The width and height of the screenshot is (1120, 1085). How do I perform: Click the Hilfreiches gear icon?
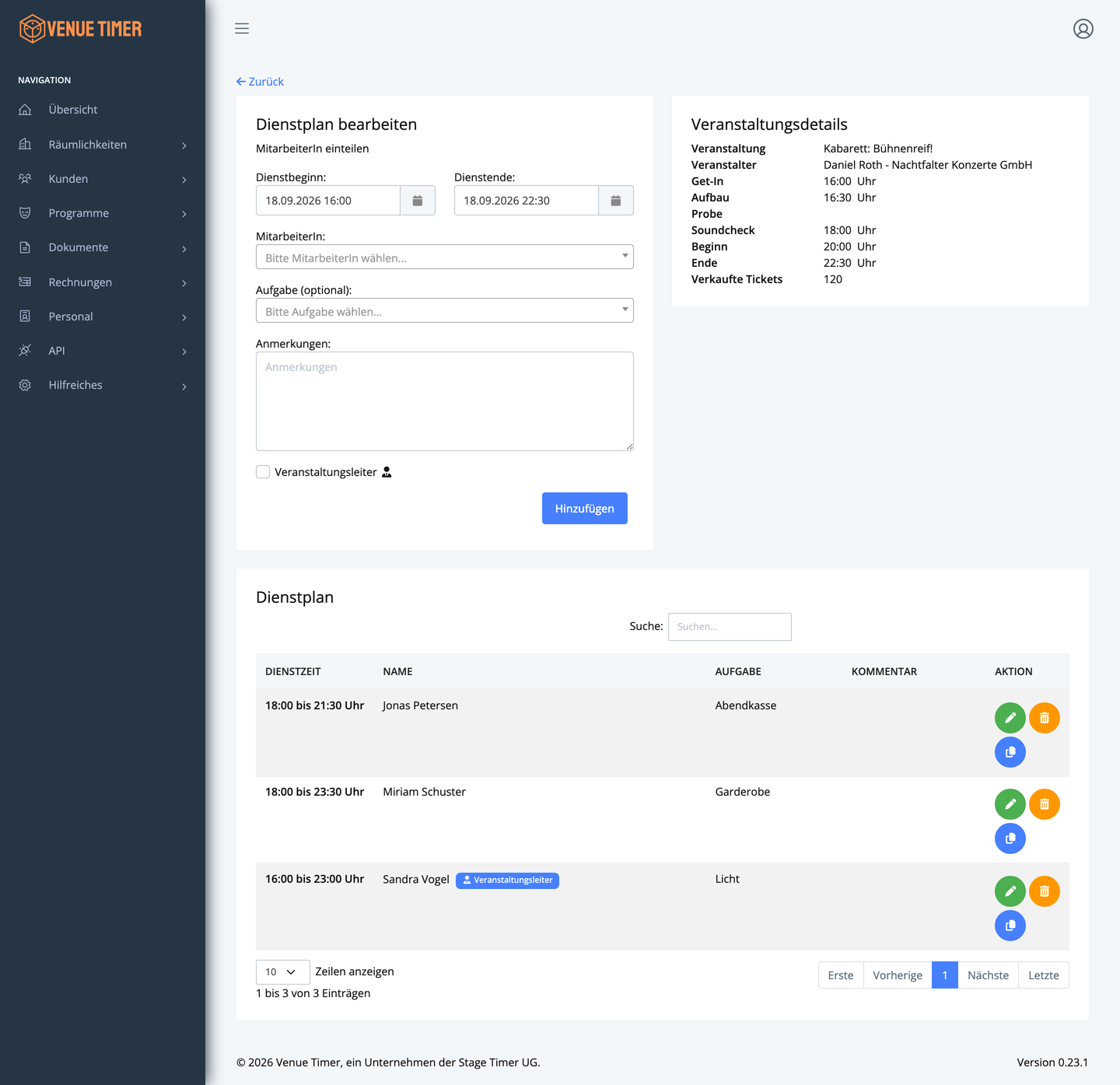25,385
